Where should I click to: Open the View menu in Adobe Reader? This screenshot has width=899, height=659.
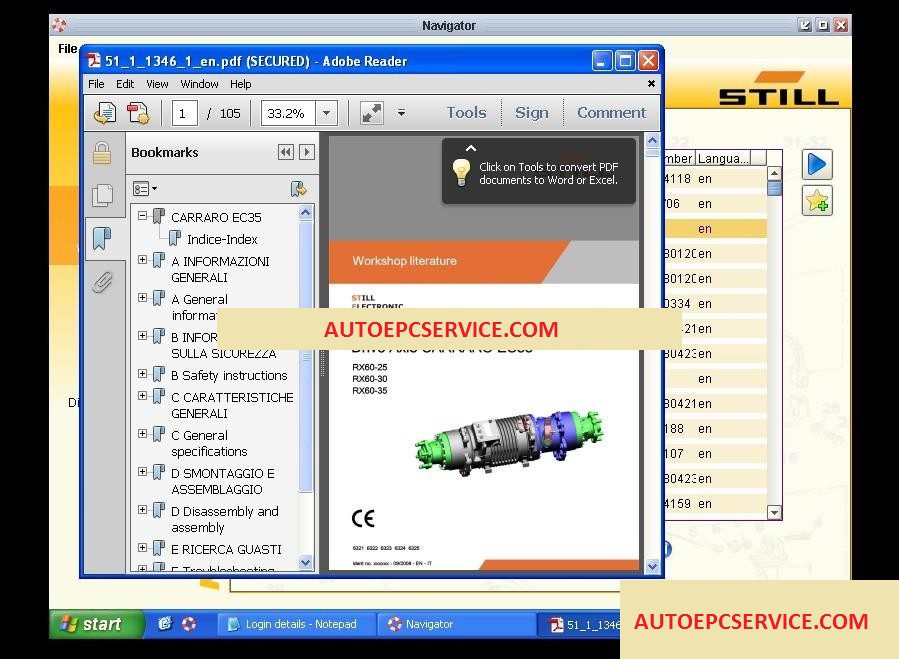tap(157, 84)
